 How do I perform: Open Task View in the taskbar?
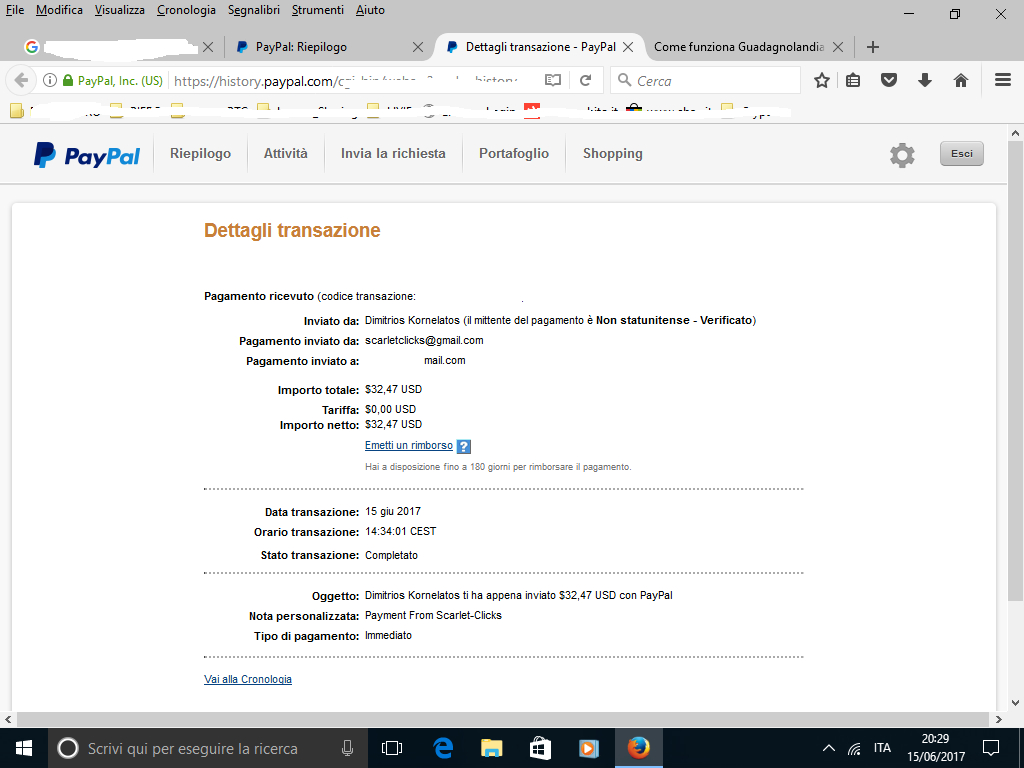click(x=392, y=748)
